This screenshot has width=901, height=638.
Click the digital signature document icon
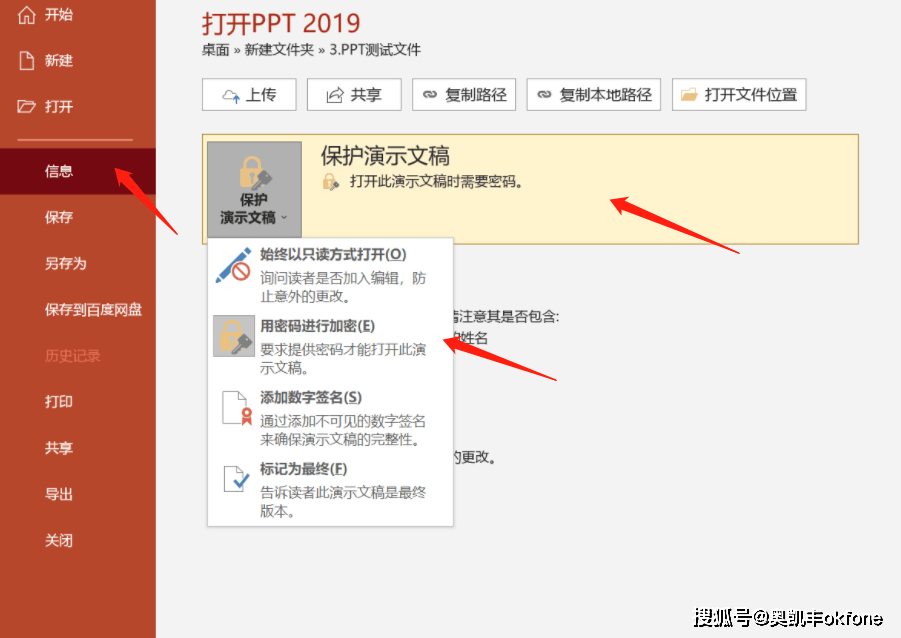pos(237,408)
